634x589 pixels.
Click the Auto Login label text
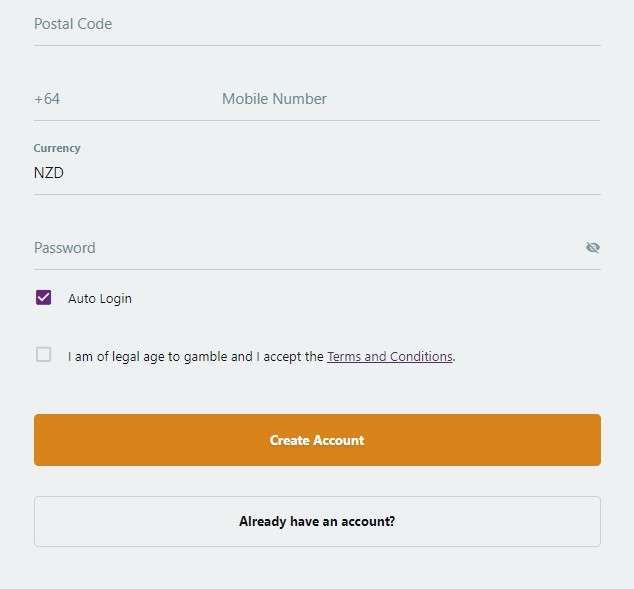tap(100, 298)
